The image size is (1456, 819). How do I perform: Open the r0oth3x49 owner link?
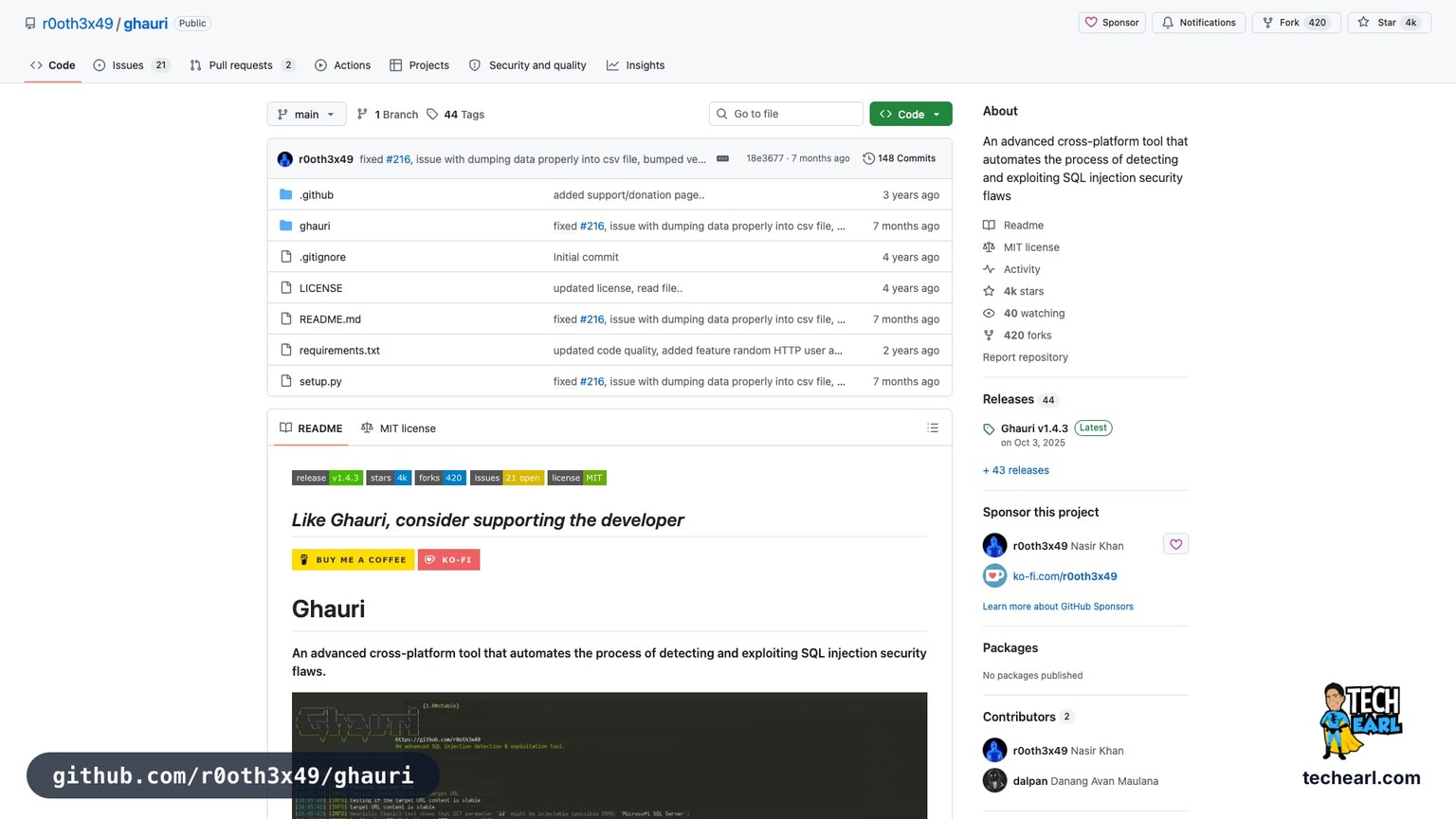point(78,24)
